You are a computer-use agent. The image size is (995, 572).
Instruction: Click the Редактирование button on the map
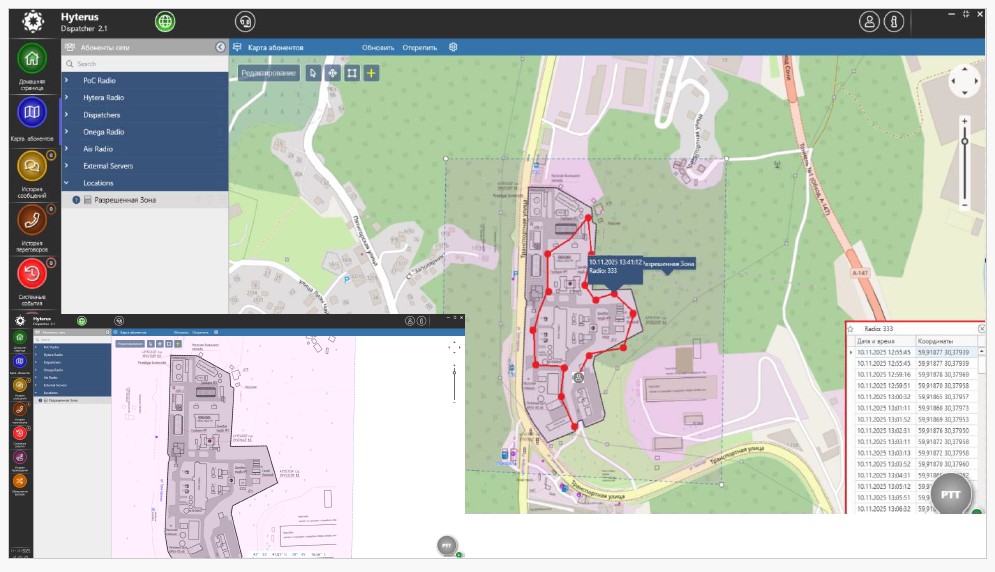(x=268, y=73)
